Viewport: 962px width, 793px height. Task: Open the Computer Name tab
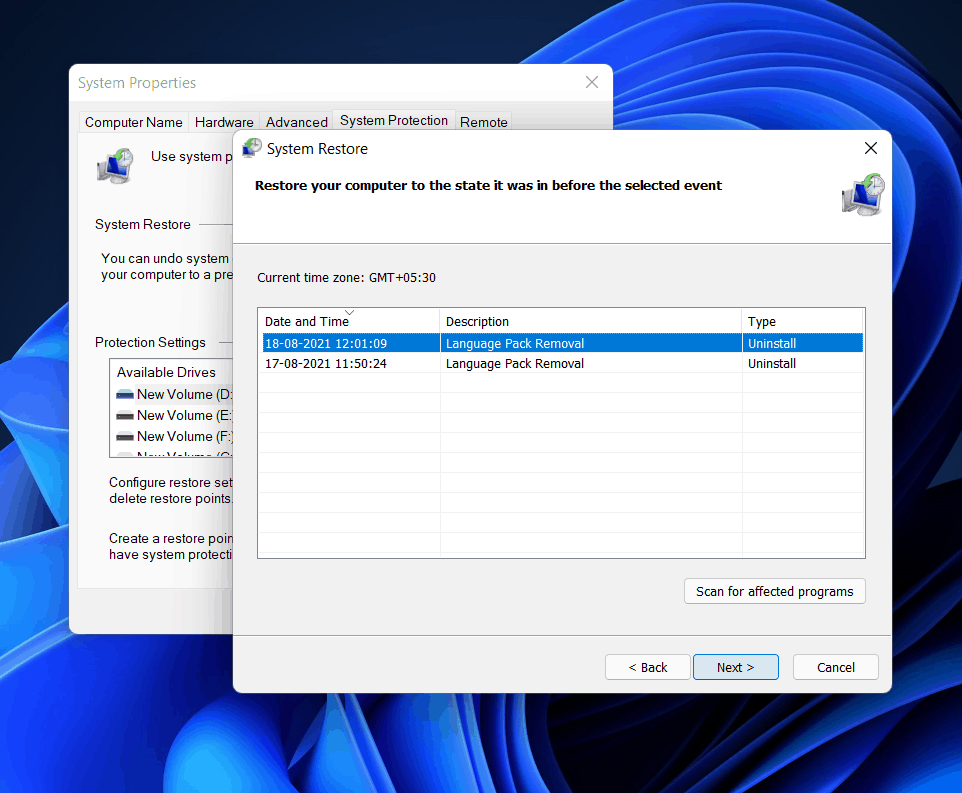coord(134,122)
